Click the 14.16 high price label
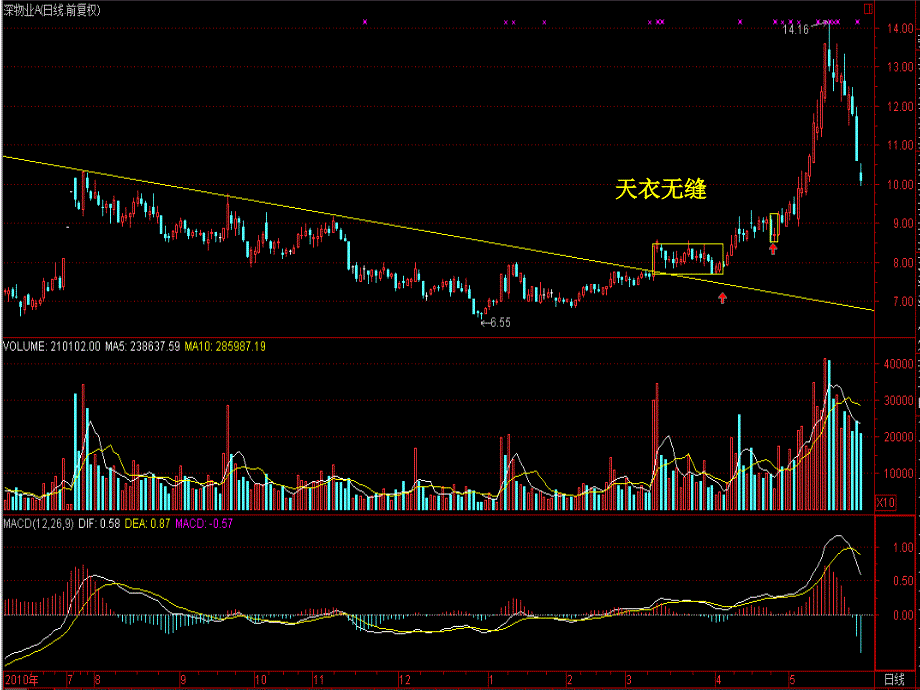This screenshot has width=920, height=690. point(796,29)
